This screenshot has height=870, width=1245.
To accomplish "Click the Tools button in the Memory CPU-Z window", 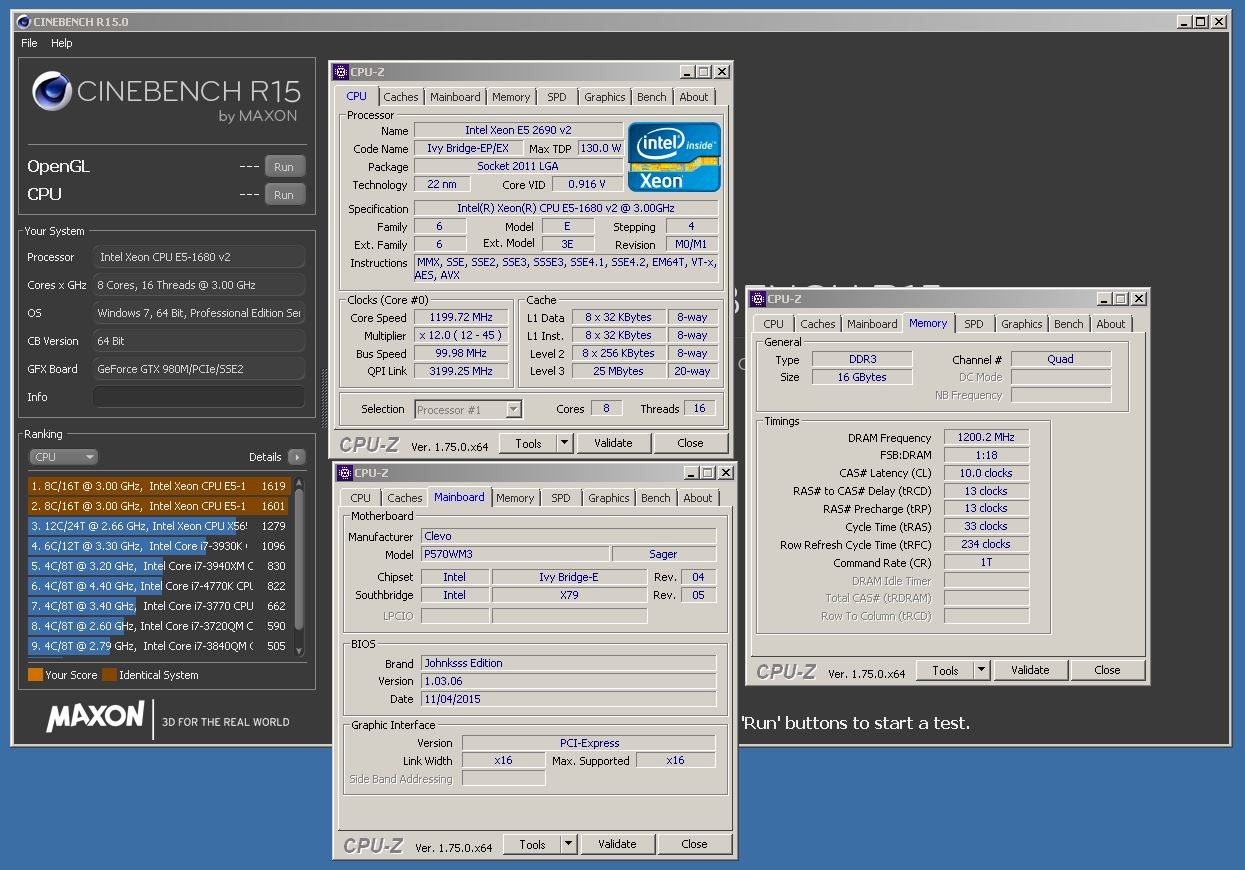I will click(945, 670).
